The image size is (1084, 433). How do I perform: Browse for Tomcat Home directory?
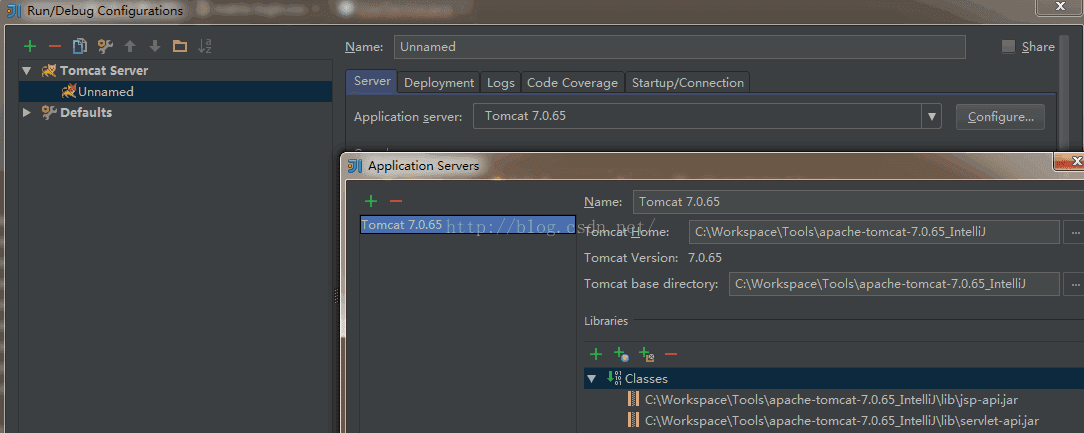coord(1074,232)
